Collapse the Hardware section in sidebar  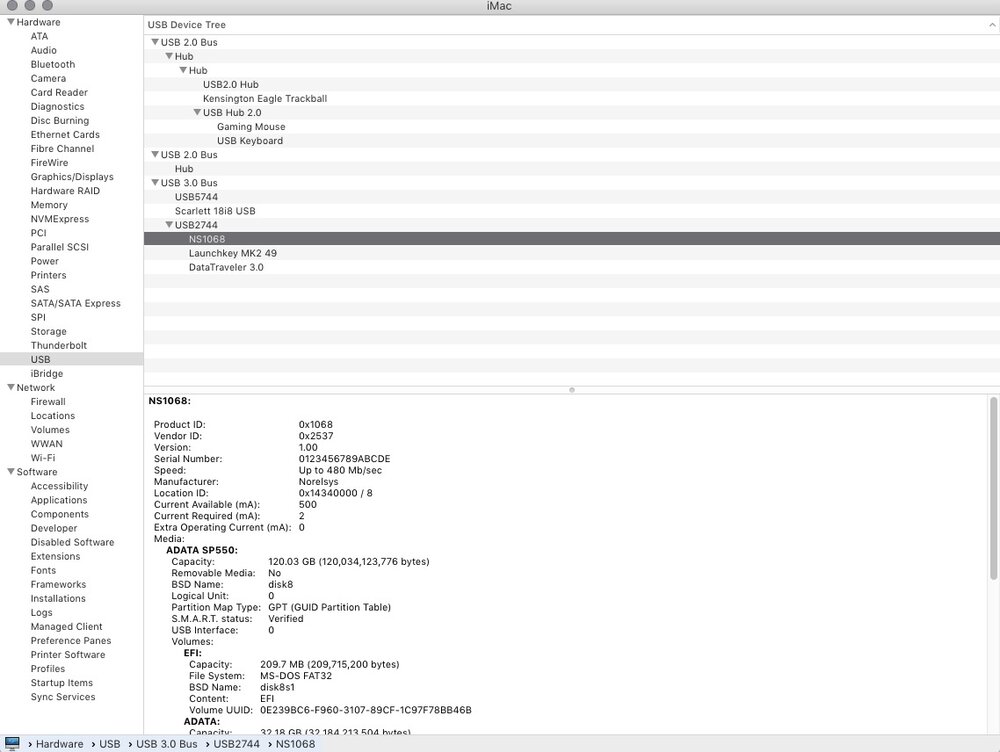[10, 22]
